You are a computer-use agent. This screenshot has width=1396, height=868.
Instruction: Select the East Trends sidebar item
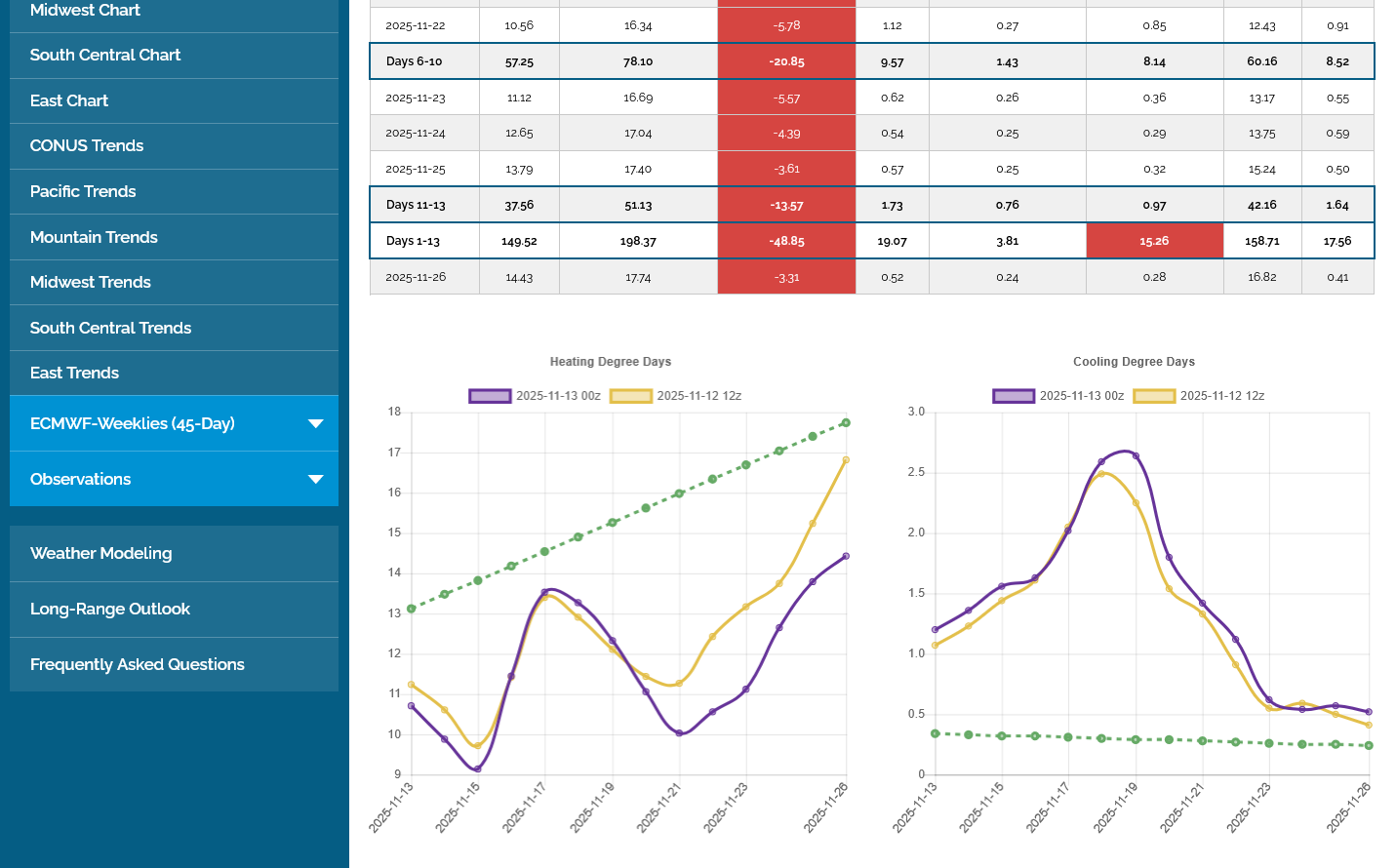(74, 374)
